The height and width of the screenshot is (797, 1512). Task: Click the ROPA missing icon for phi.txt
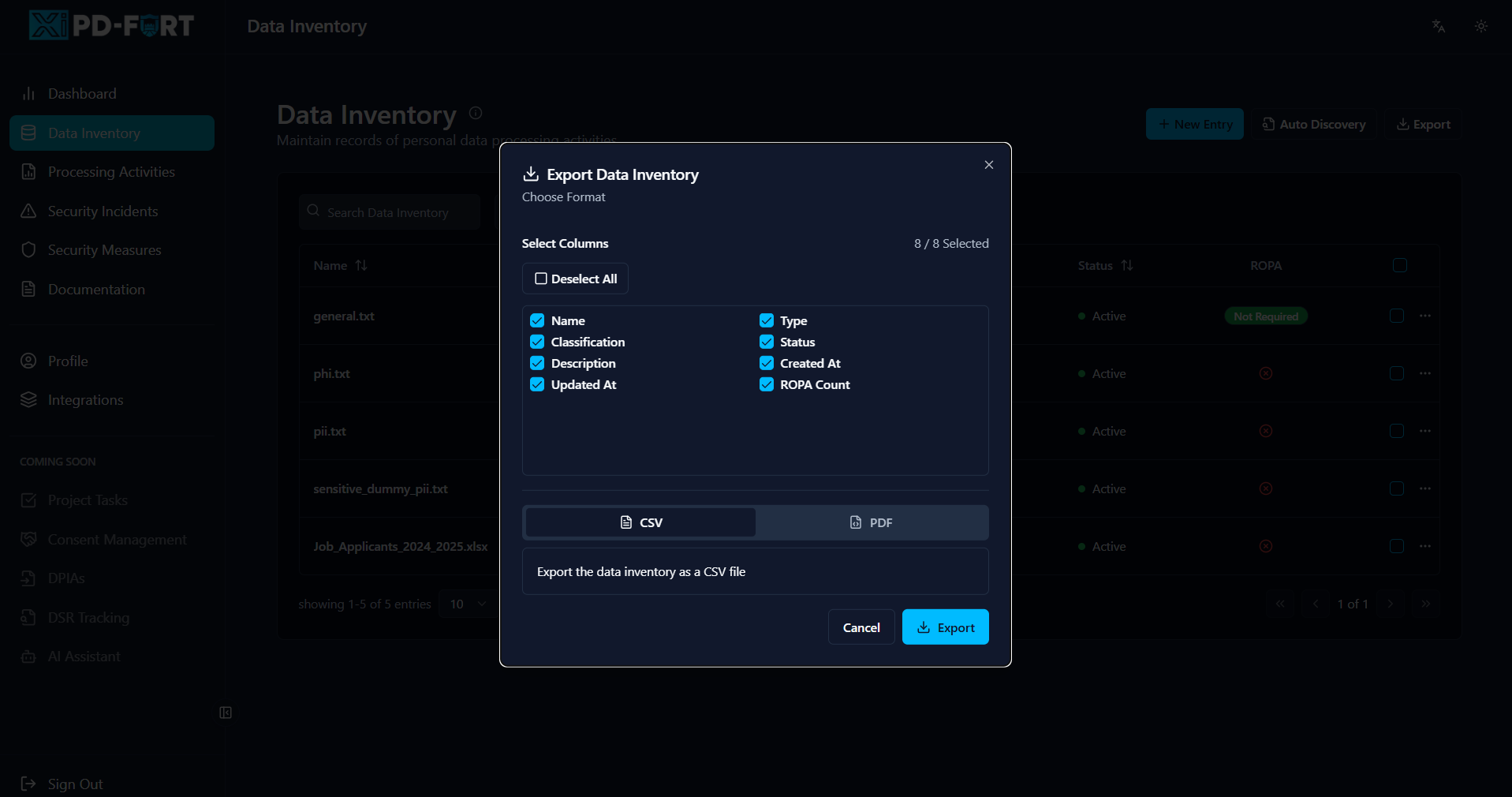pyautogui.click(x=1265, y=373)
